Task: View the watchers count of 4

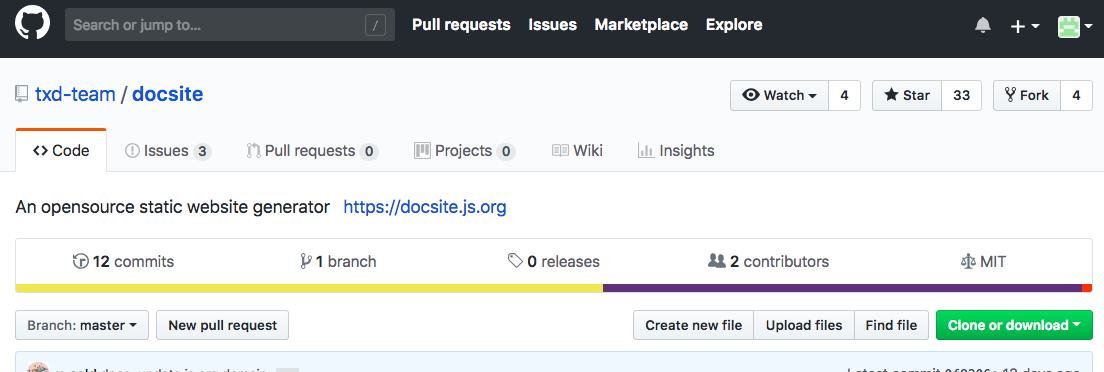Action: 844,96
